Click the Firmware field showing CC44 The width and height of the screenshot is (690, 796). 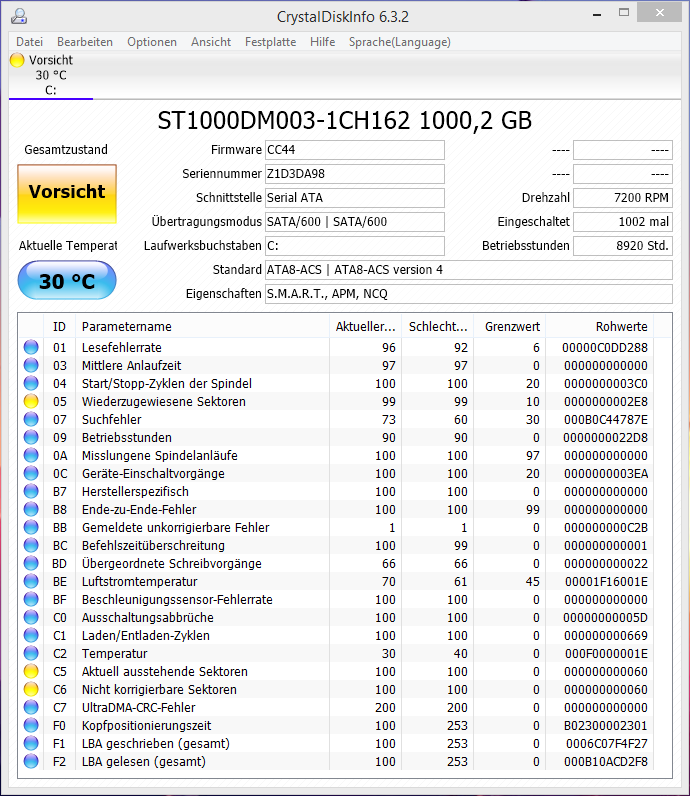click(355, 150)
